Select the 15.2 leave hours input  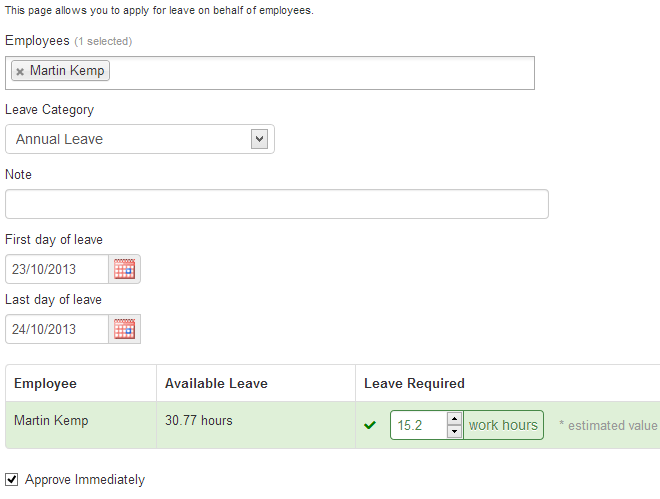pos(418,425)
